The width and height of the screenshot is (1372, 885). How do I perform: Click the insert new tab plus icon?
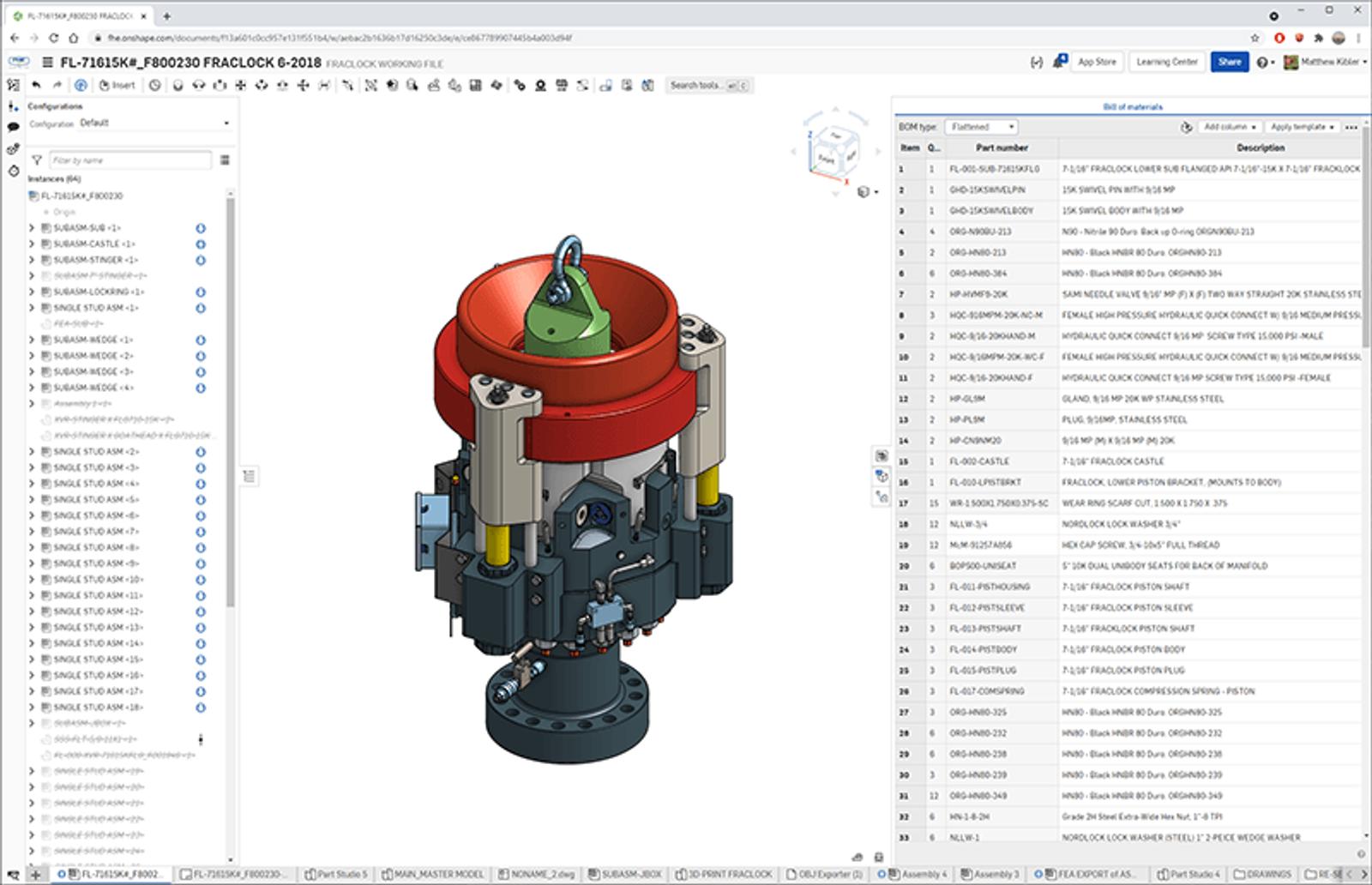tap(35, 875)
